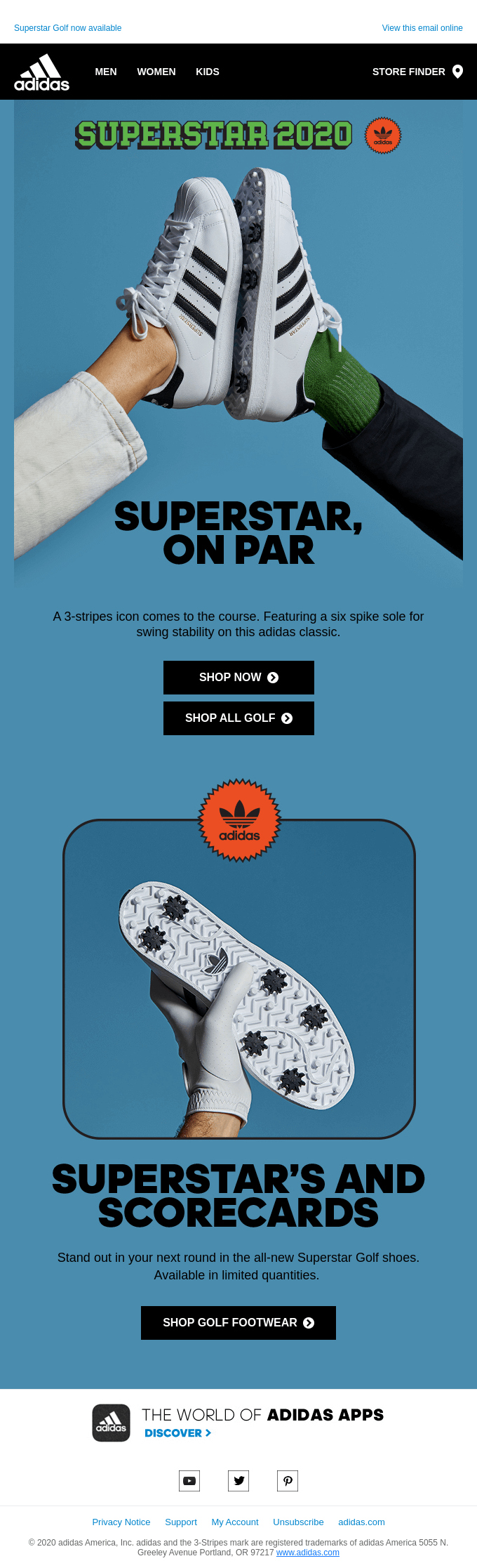Screen dimensions: 477x1568
Task: Open the Twitter social icon
Action: click(238, 1481)
